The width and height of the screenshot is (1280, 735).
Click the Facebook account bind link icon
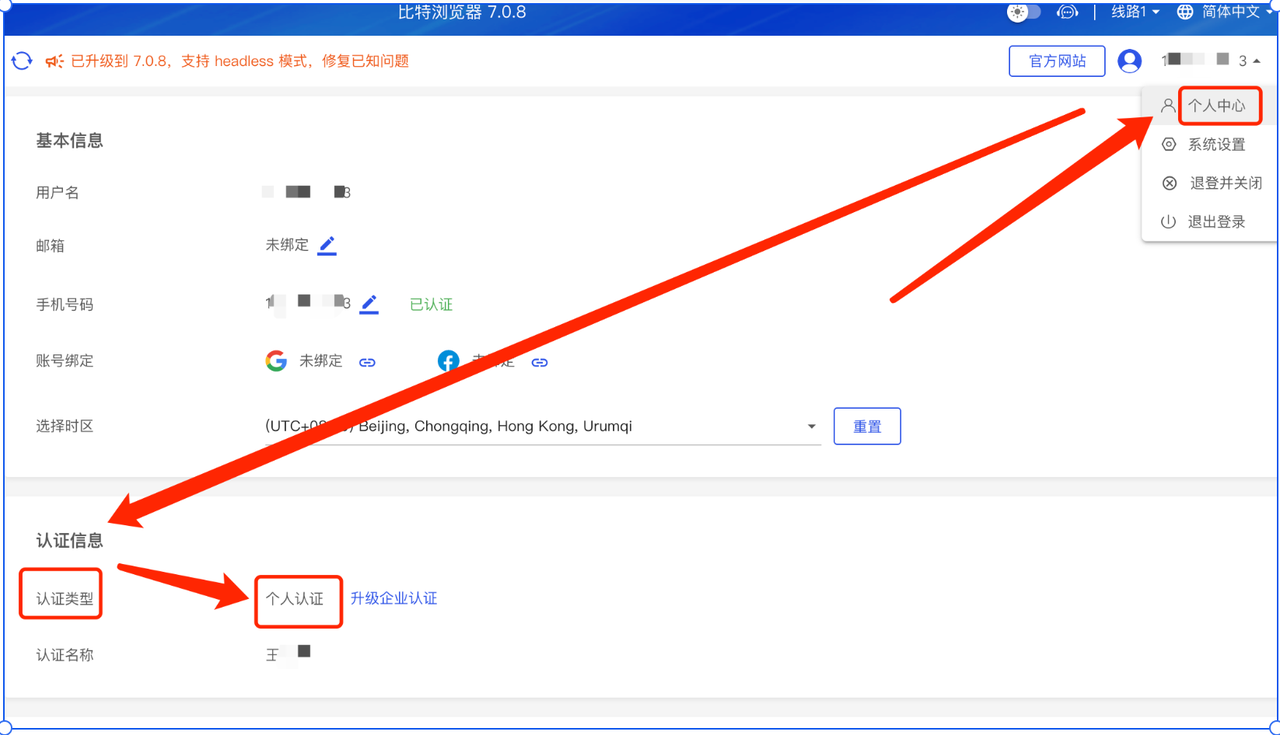click(x=539, y=362)
